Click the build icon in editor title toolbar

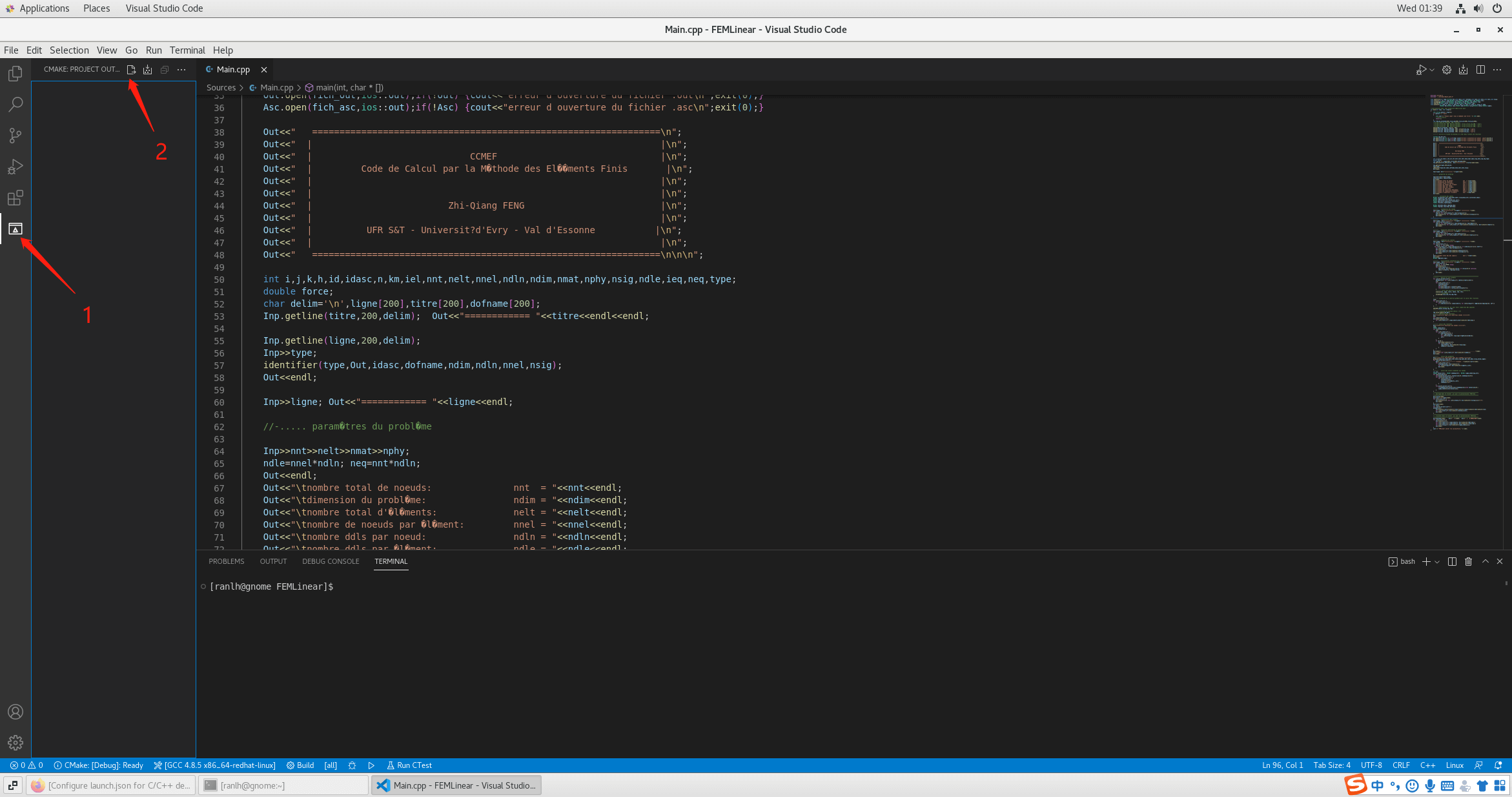(1464, 70)
